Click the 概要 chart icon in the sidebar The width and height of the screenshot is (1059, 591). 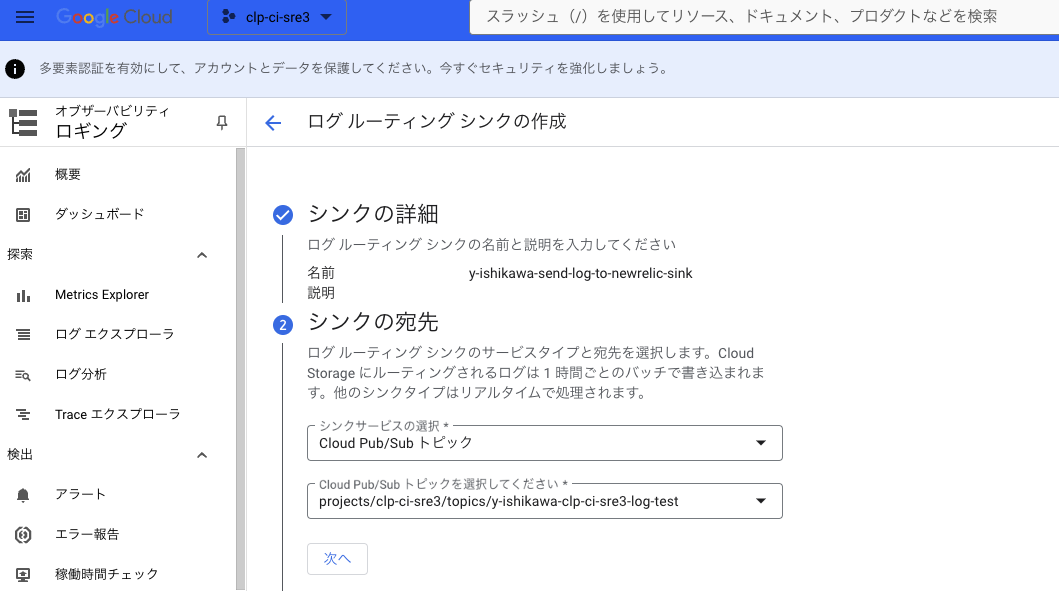click(23, 175)
